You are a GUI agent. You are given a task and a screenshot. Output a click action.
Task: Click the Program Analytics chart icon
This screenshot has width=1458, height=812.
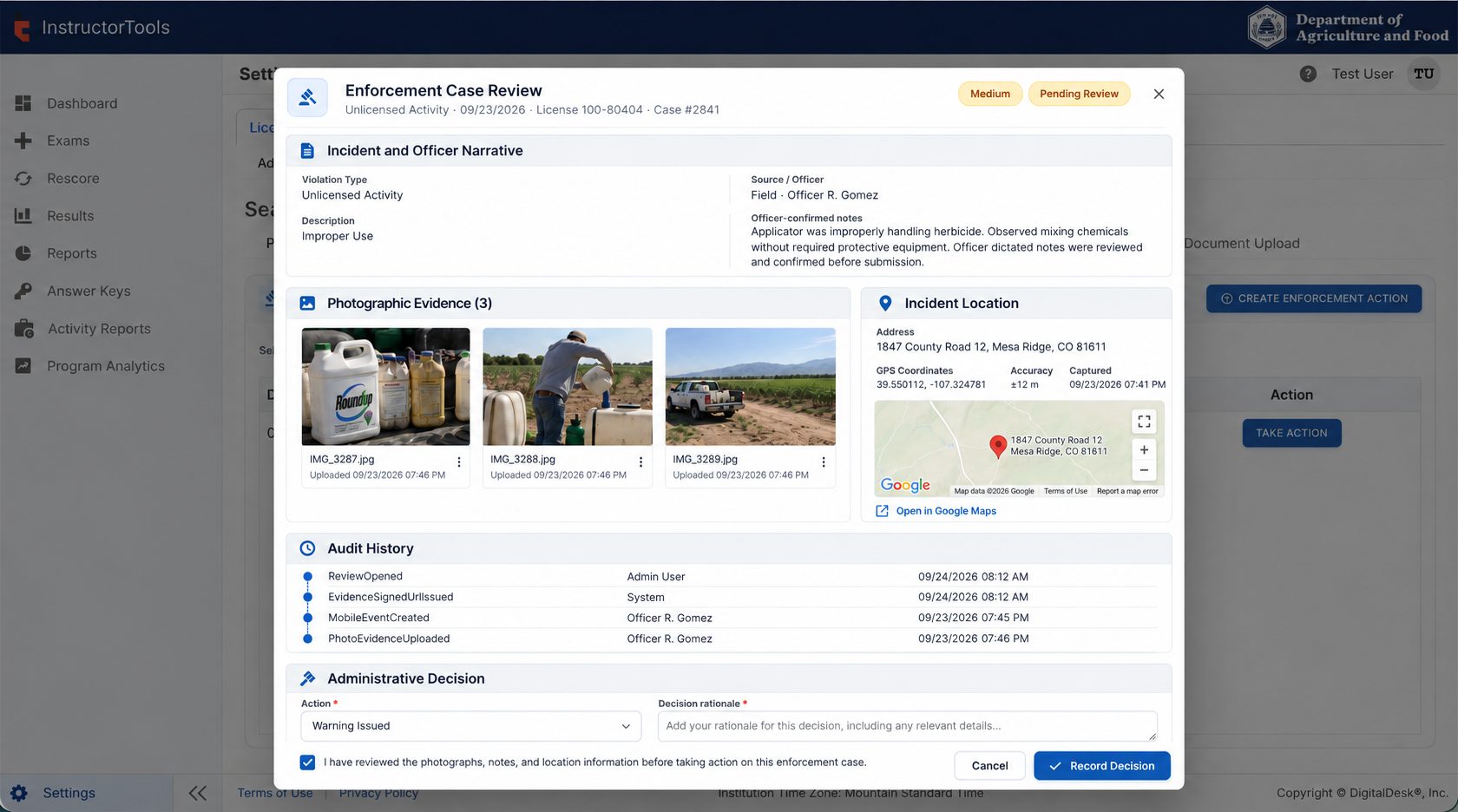23,366
